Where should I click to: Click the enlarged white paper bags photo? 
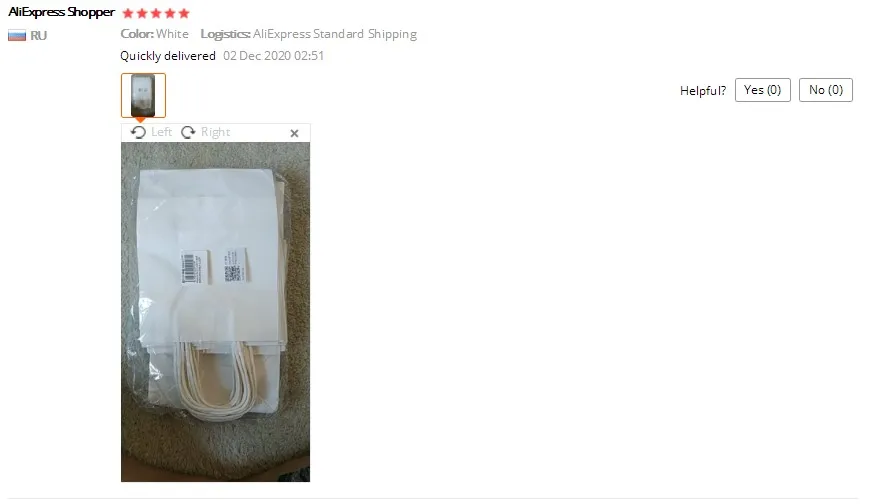click(x=216, y=312)
